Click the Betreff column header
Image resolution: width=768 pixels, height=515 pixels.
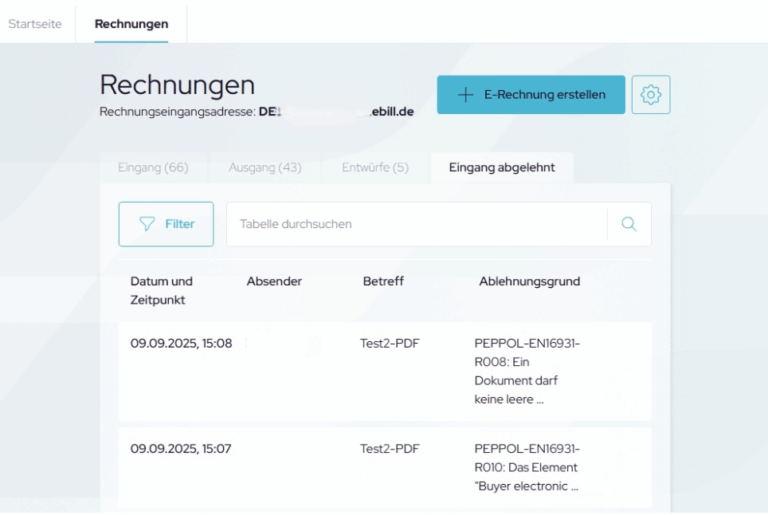pyautogui.click(x=383, y=281)
